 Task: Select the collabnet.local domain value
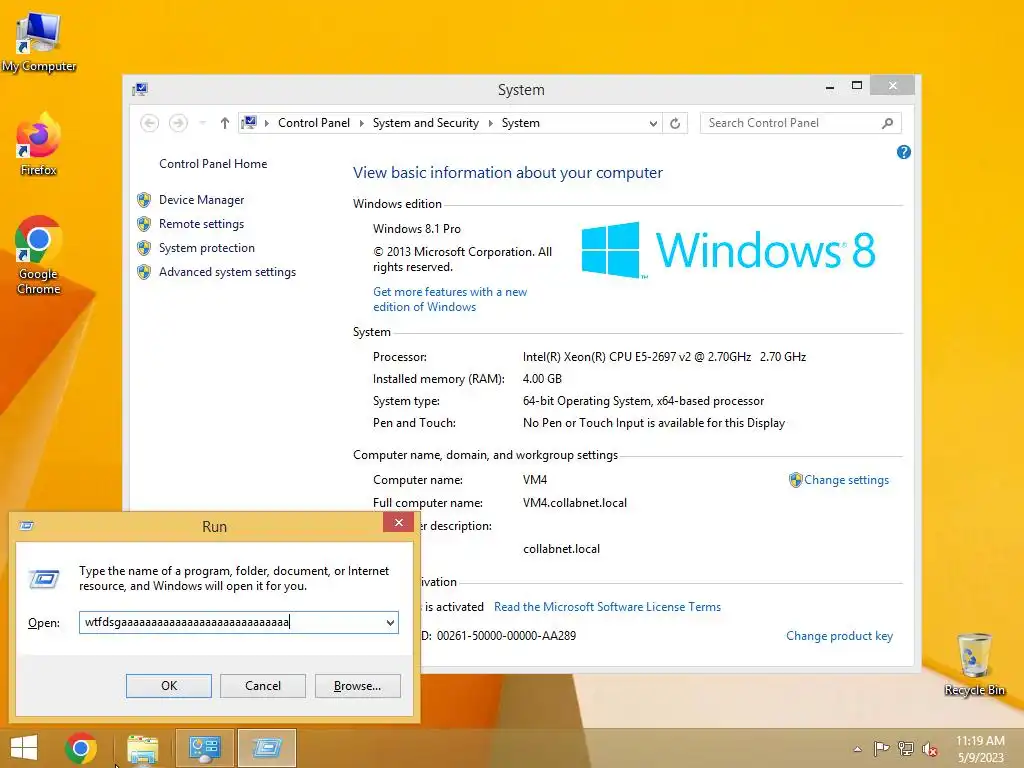pos(561,549)
